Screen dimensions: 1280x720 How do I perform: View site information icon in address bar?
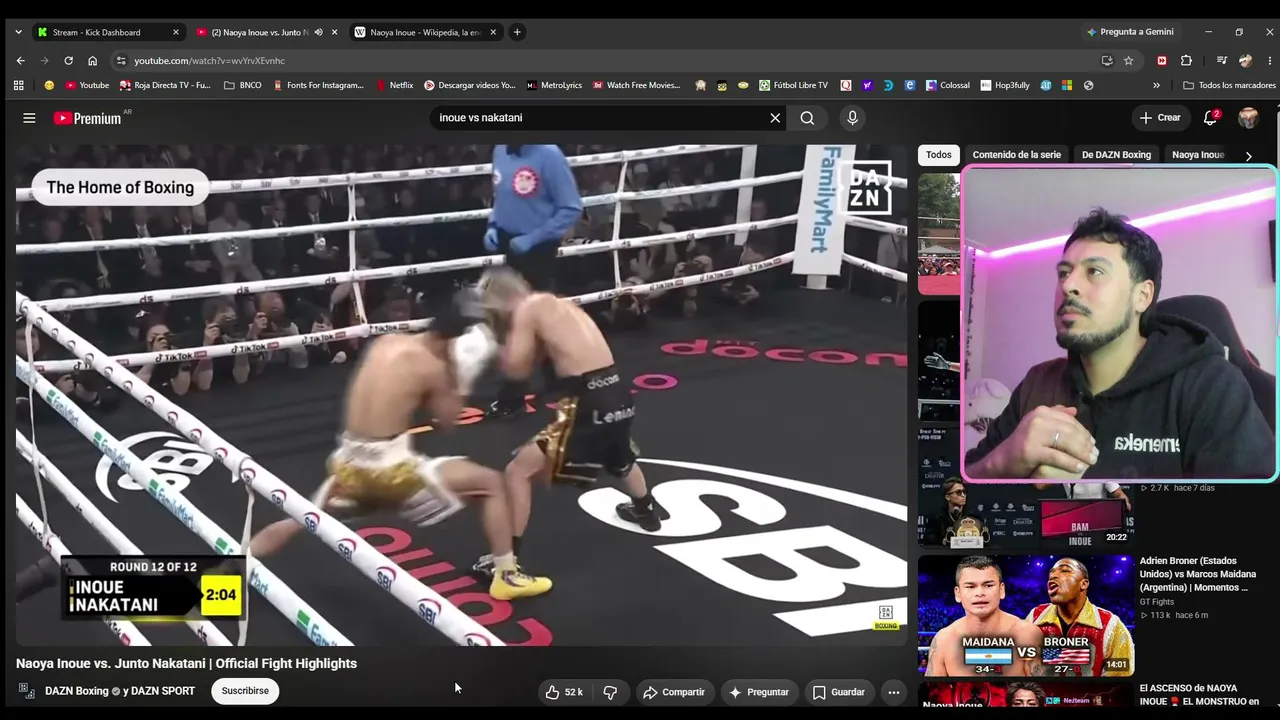[121, 60]
